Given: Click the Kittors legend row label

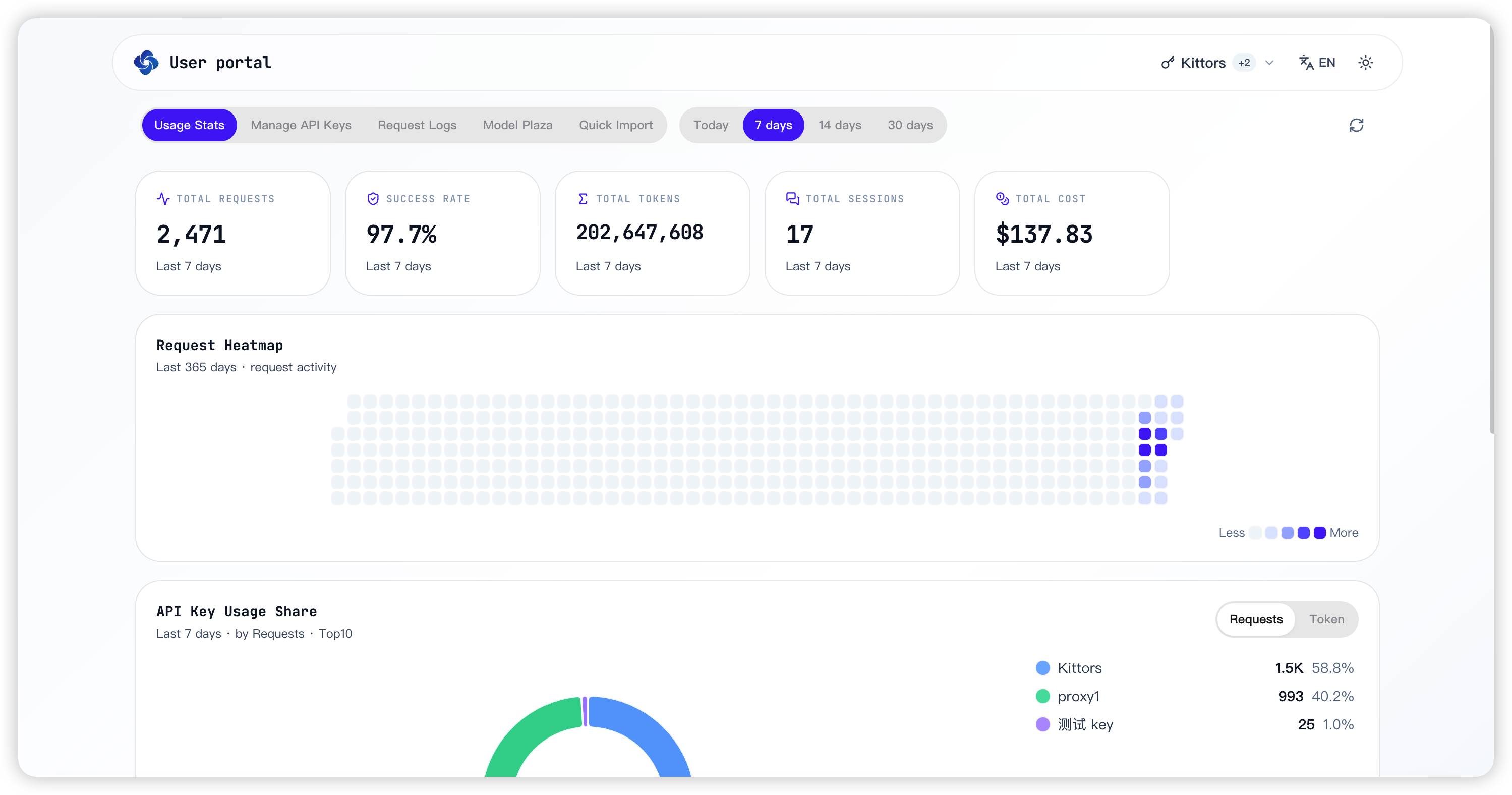Looking at the screenshot, I should [1079, 667].
